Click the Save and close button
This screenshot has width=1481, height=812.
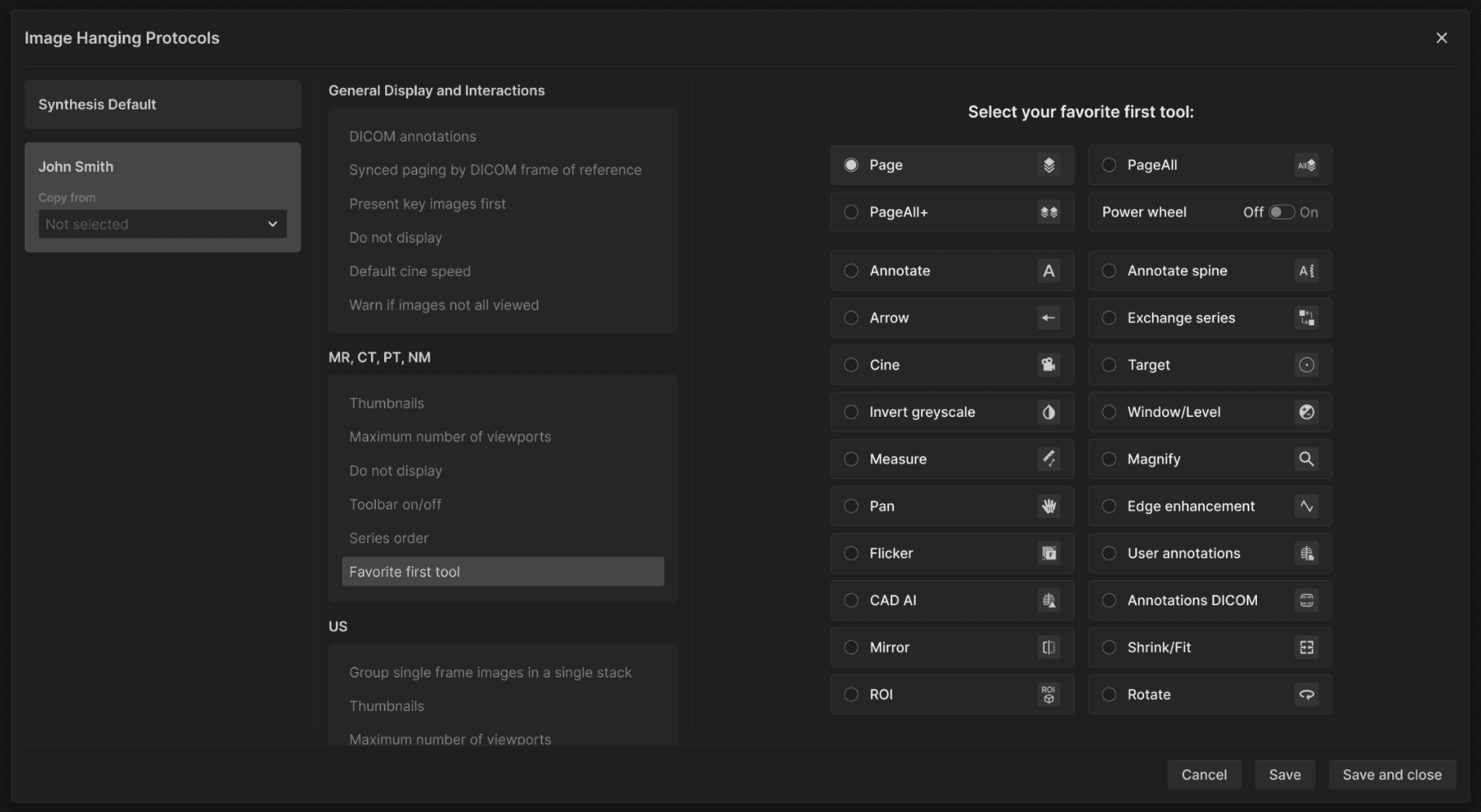(x=1392, y=775)
